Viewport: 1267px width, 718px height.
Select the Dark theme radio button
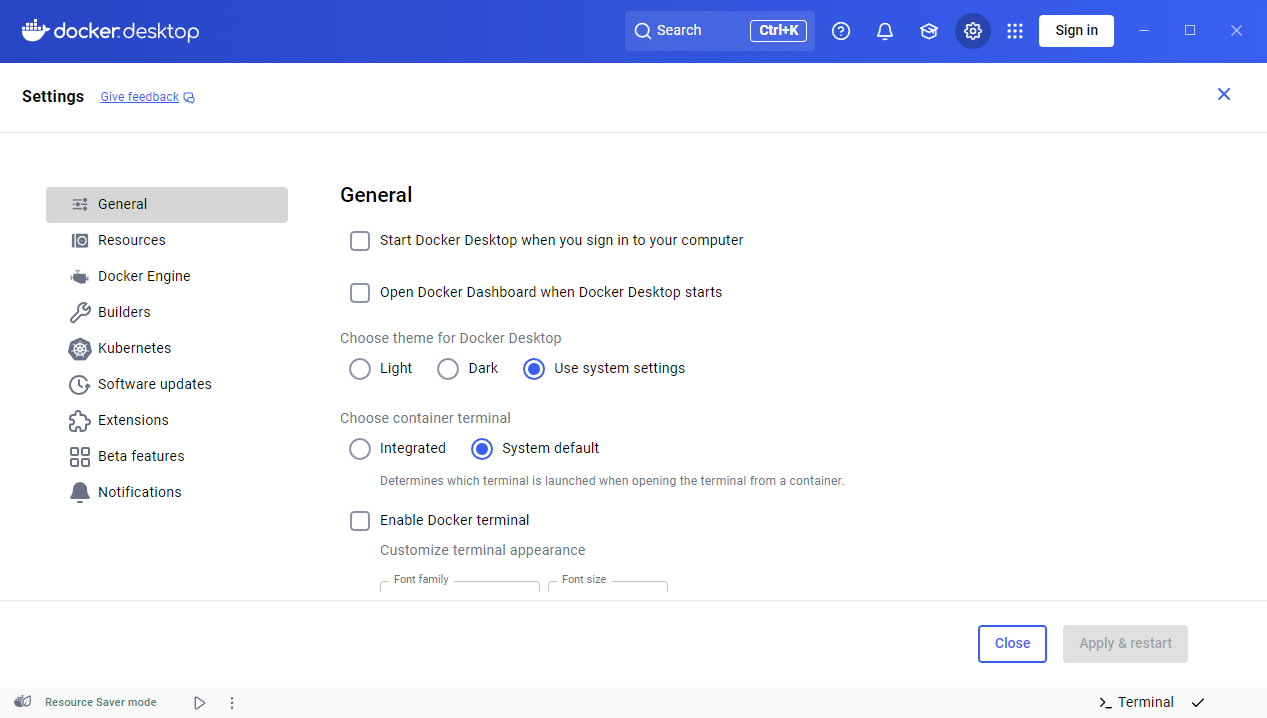point(447,368)
